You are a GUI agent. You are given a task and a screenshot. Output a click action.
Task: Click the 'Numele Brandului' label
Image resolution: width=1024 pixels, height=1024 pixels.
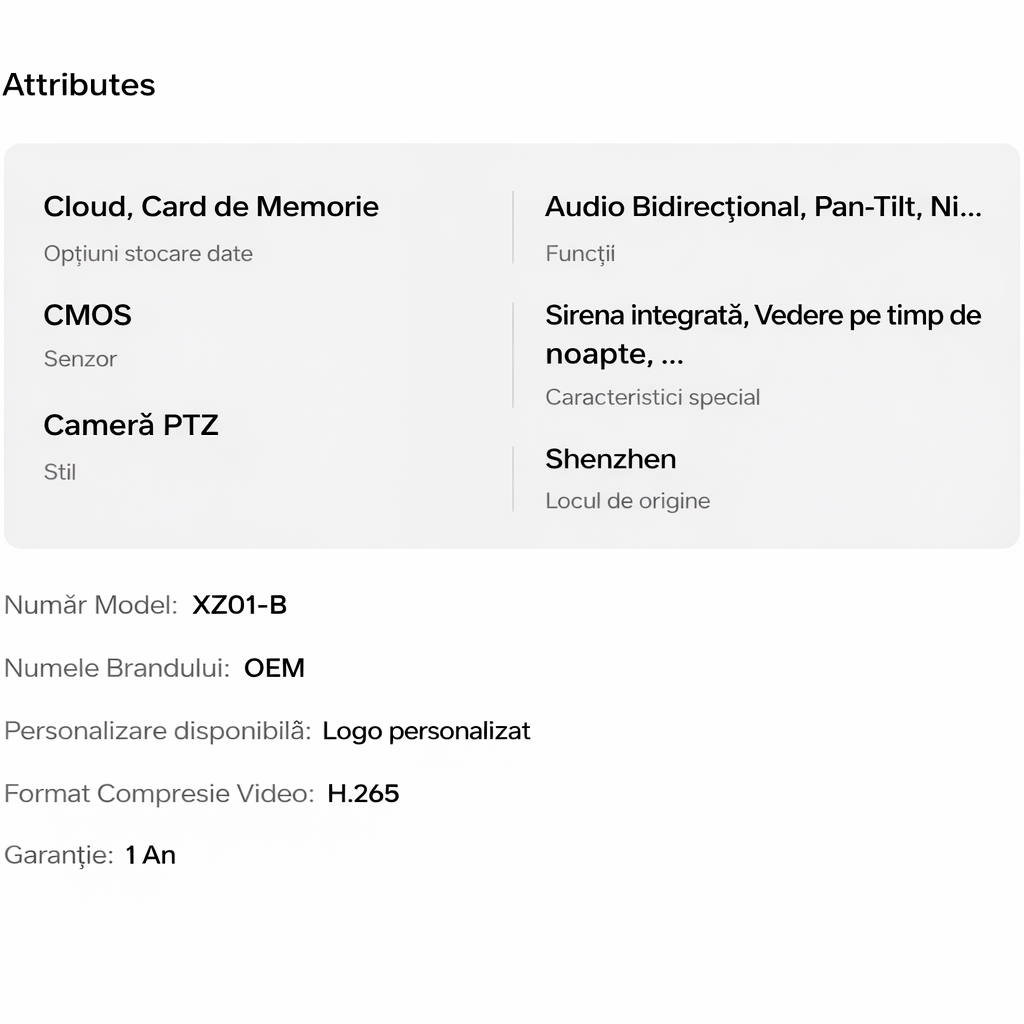coord(117,668)
